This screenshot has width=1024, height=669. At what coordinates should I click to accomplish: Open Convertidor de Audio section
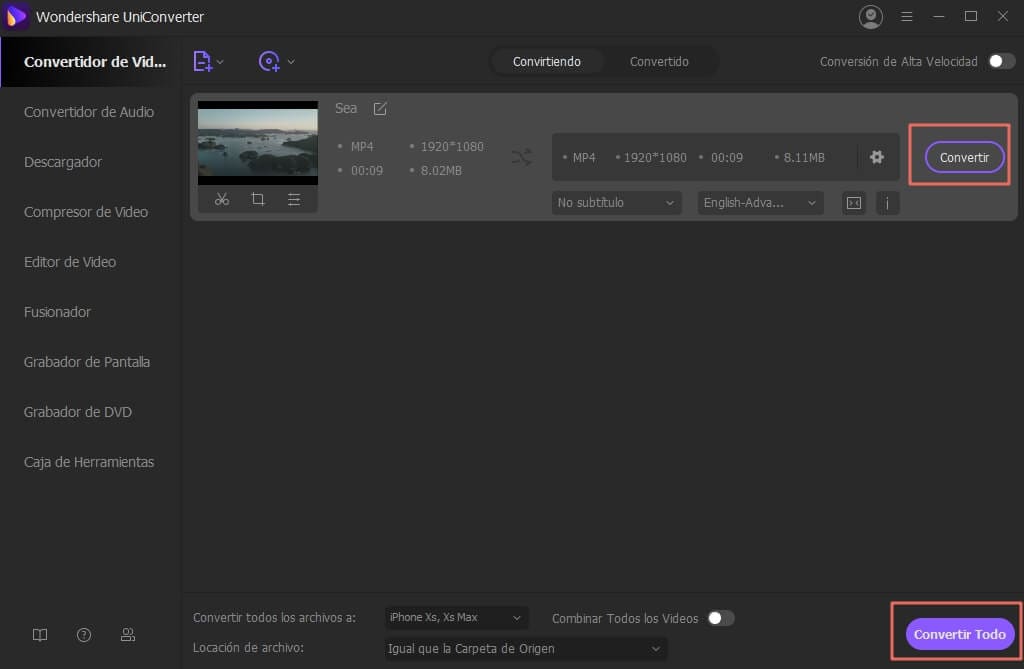click(x=90, y=112)
